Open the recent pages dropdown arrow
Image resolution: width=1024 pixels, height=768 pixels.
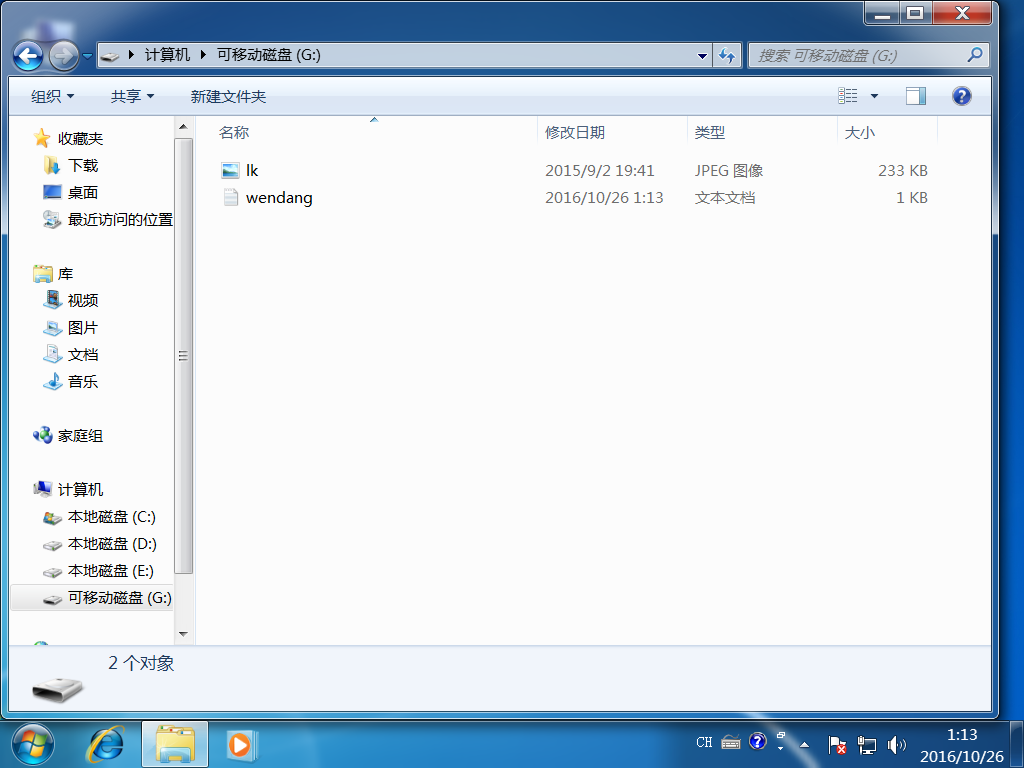click(88, 57)
